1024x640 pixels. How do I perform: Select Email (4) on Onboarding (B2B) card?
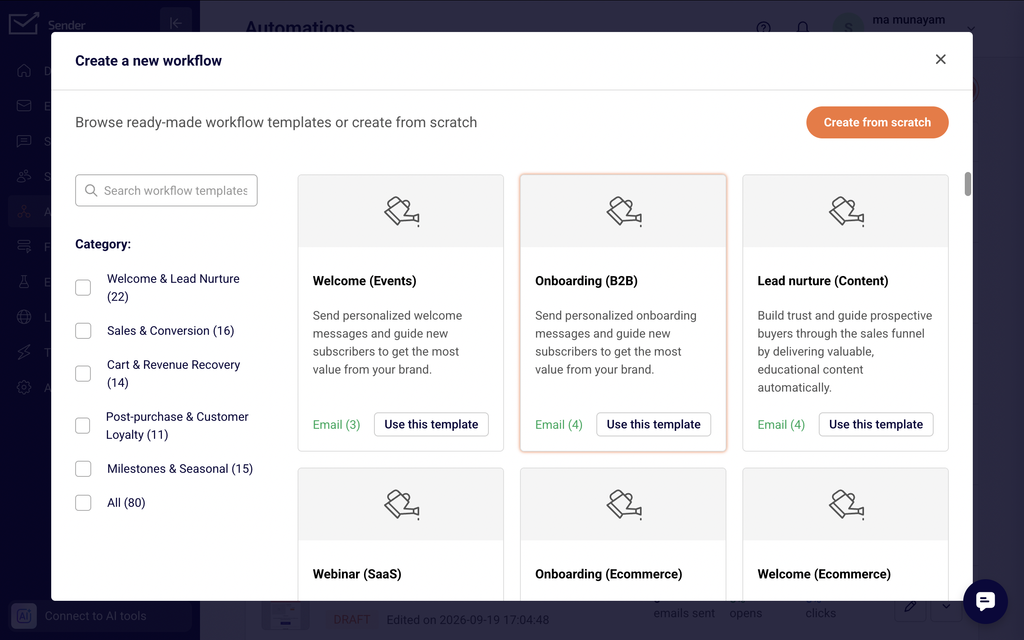point(558,424)
